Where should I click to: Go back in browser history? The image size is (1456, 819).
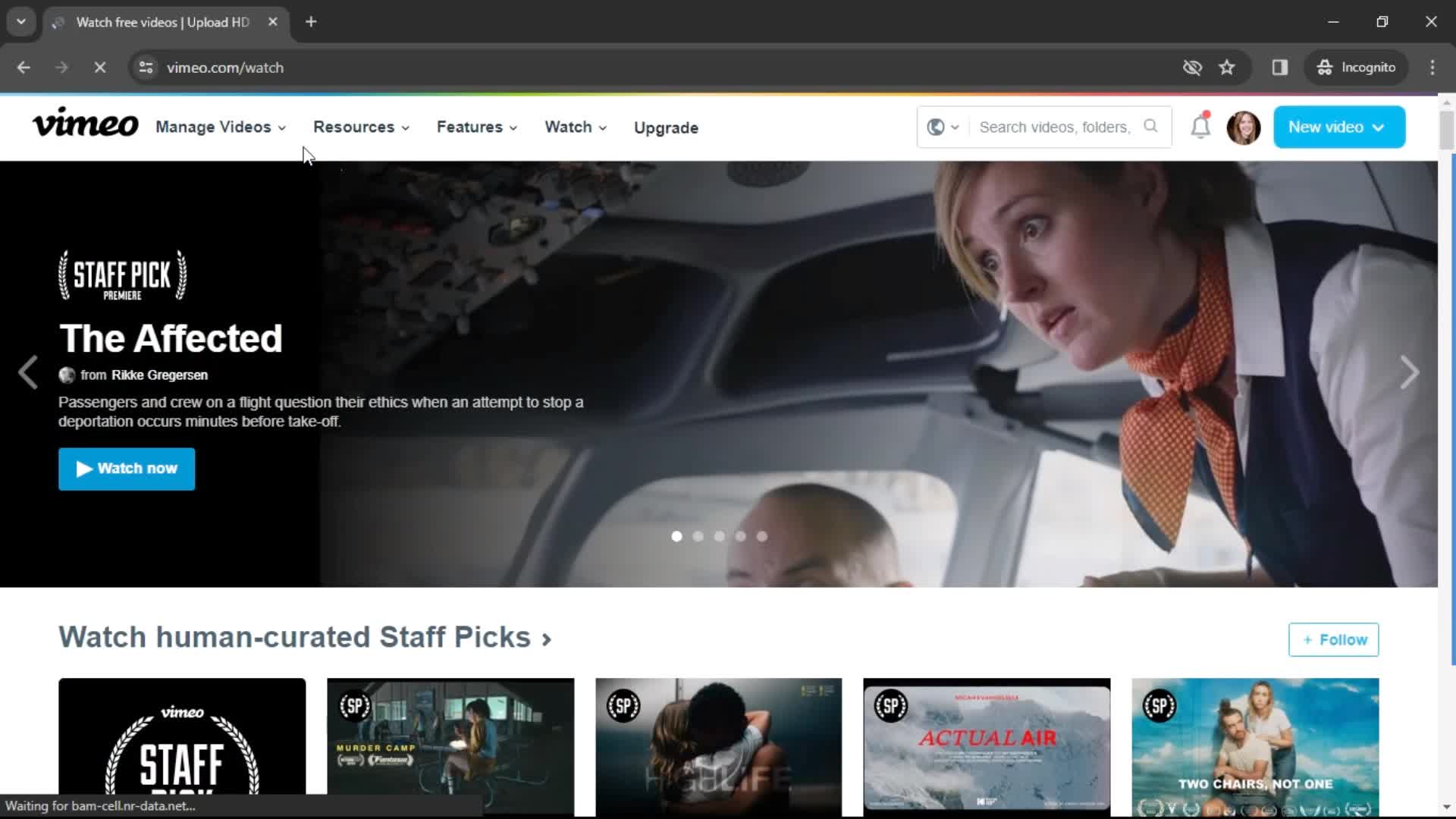pyautogui.click(x=24, y=67)
